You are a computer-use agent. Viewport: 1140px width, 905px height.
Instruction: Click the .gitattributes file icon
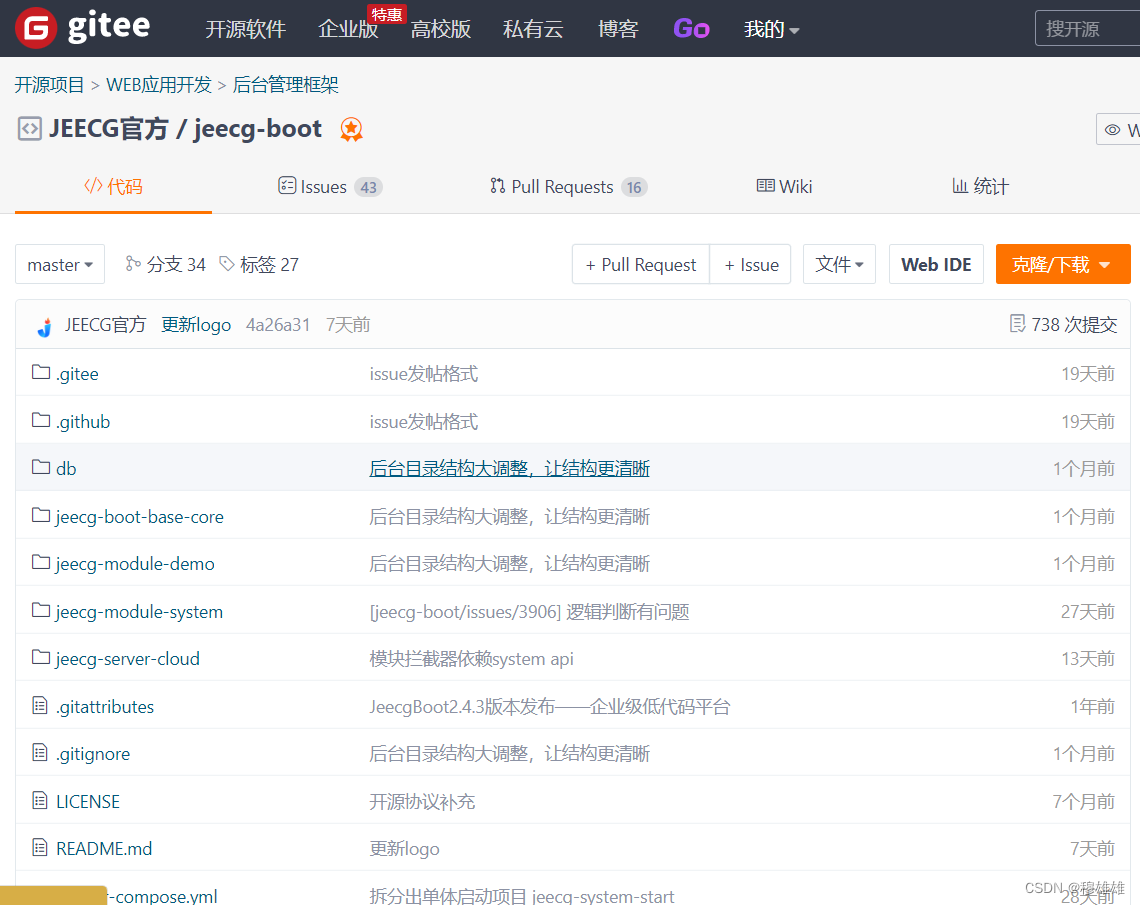coord(40,705)
